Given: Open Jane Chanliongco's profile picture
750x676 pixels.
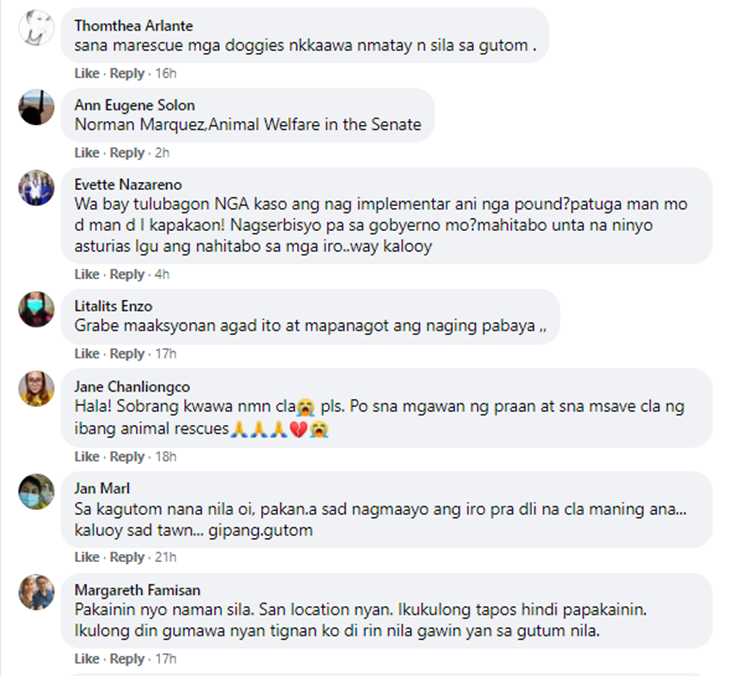Looking at the screenshot, I should click(x=36, y=388).
